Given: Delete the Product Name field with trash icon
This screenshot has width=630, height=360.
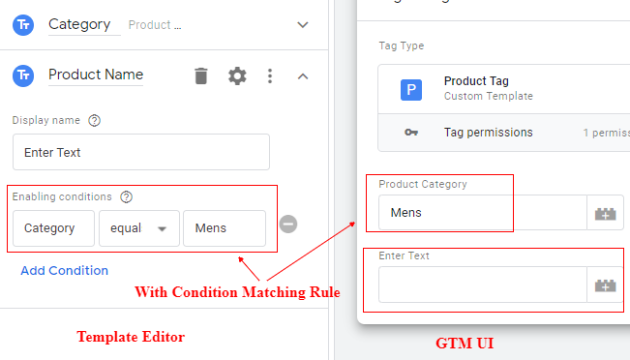Looking at the screenshot, I should [x=201, y=76].
